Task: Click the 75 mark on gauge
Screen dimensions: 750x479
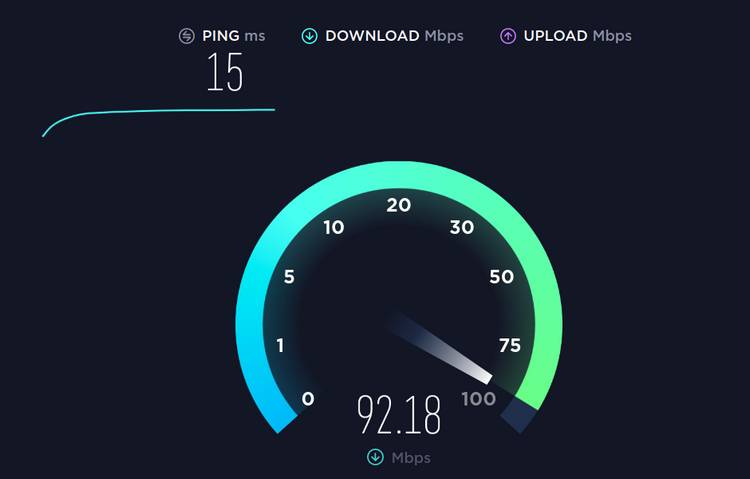Action: click(x=509, y=345)
